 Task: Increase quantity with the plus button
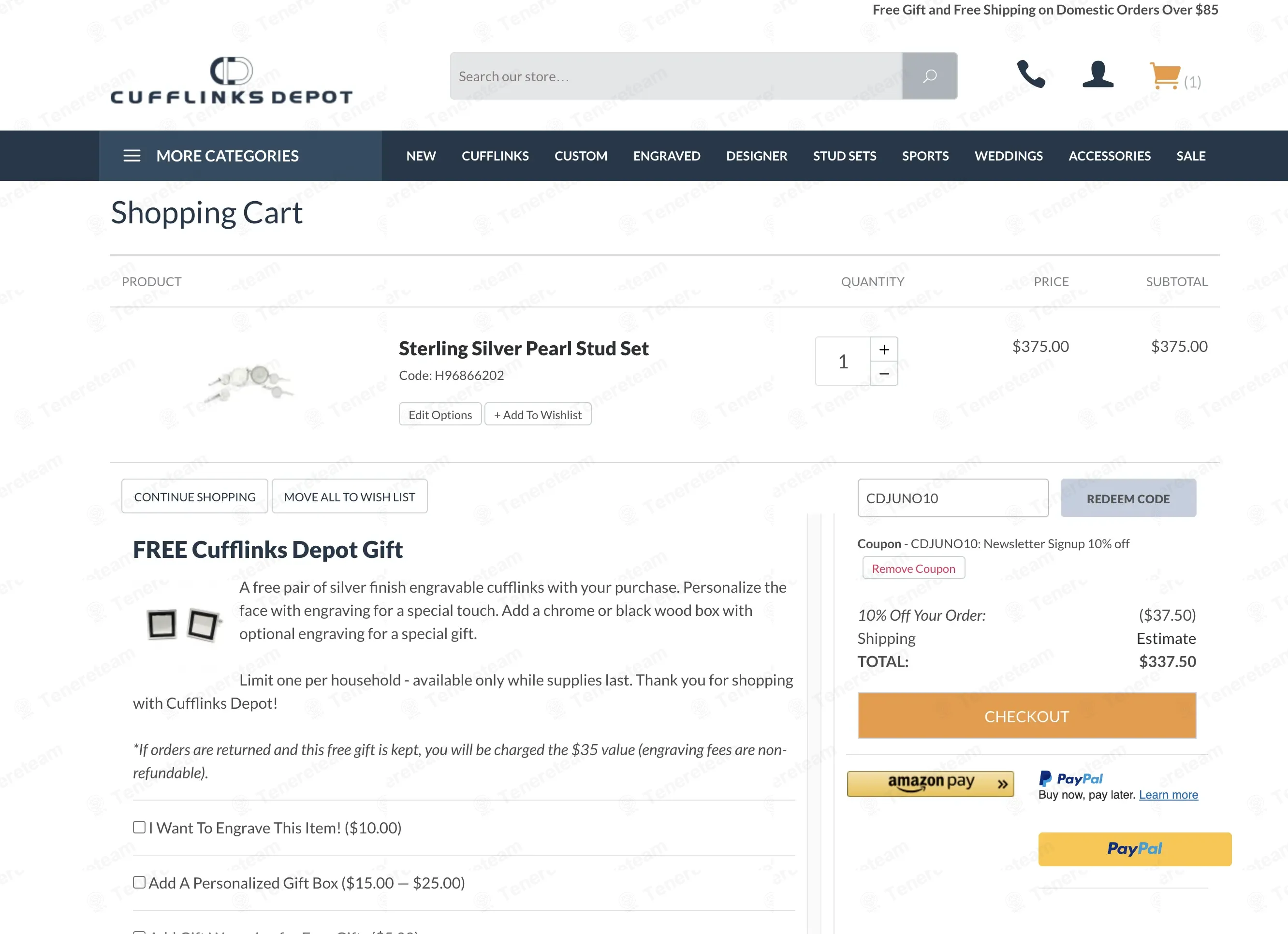coord(884,349)
